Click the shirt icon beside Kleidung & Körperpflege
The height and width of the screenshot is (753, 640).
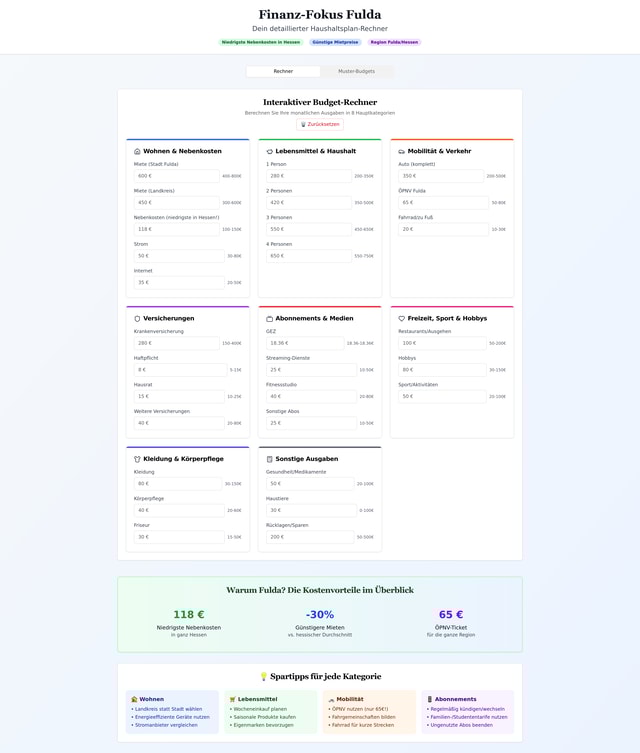[137, 459]
